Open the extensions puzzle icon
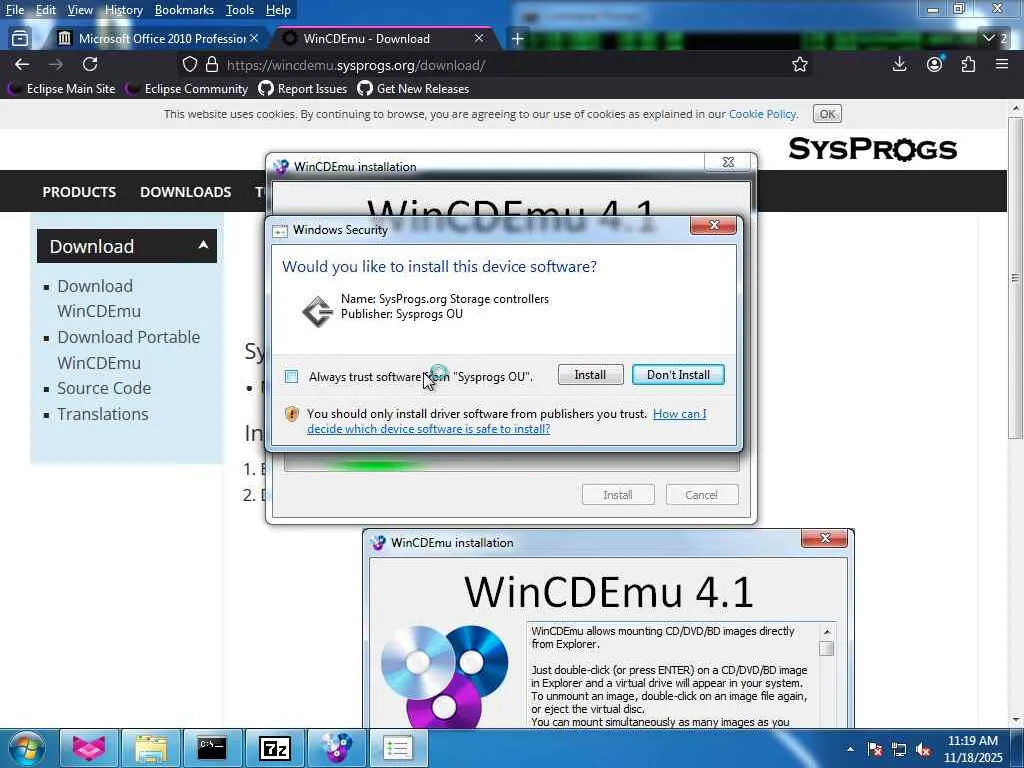 pos(968,64)
